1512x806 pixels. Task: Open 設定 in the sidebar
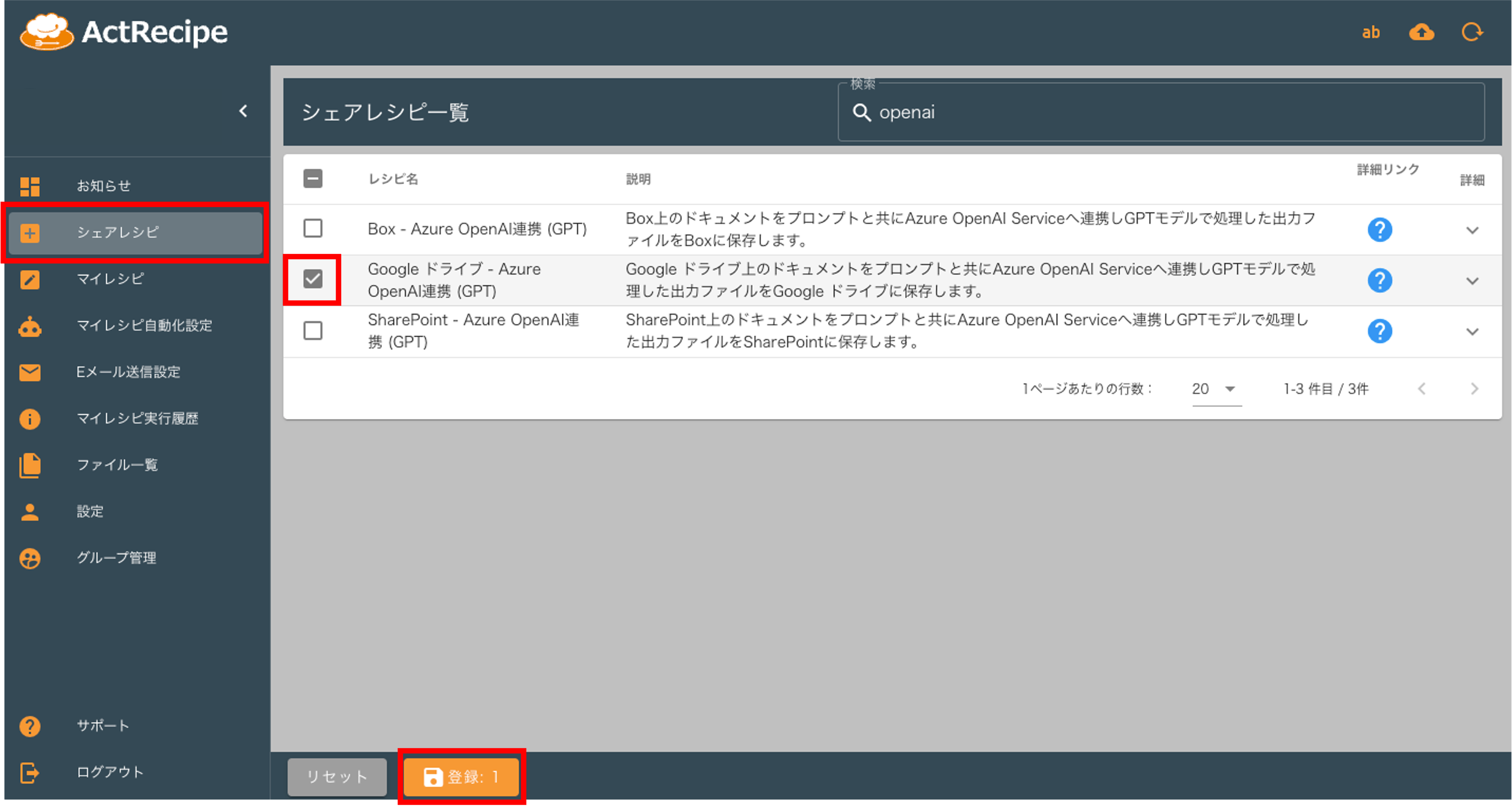pos(136,512)
